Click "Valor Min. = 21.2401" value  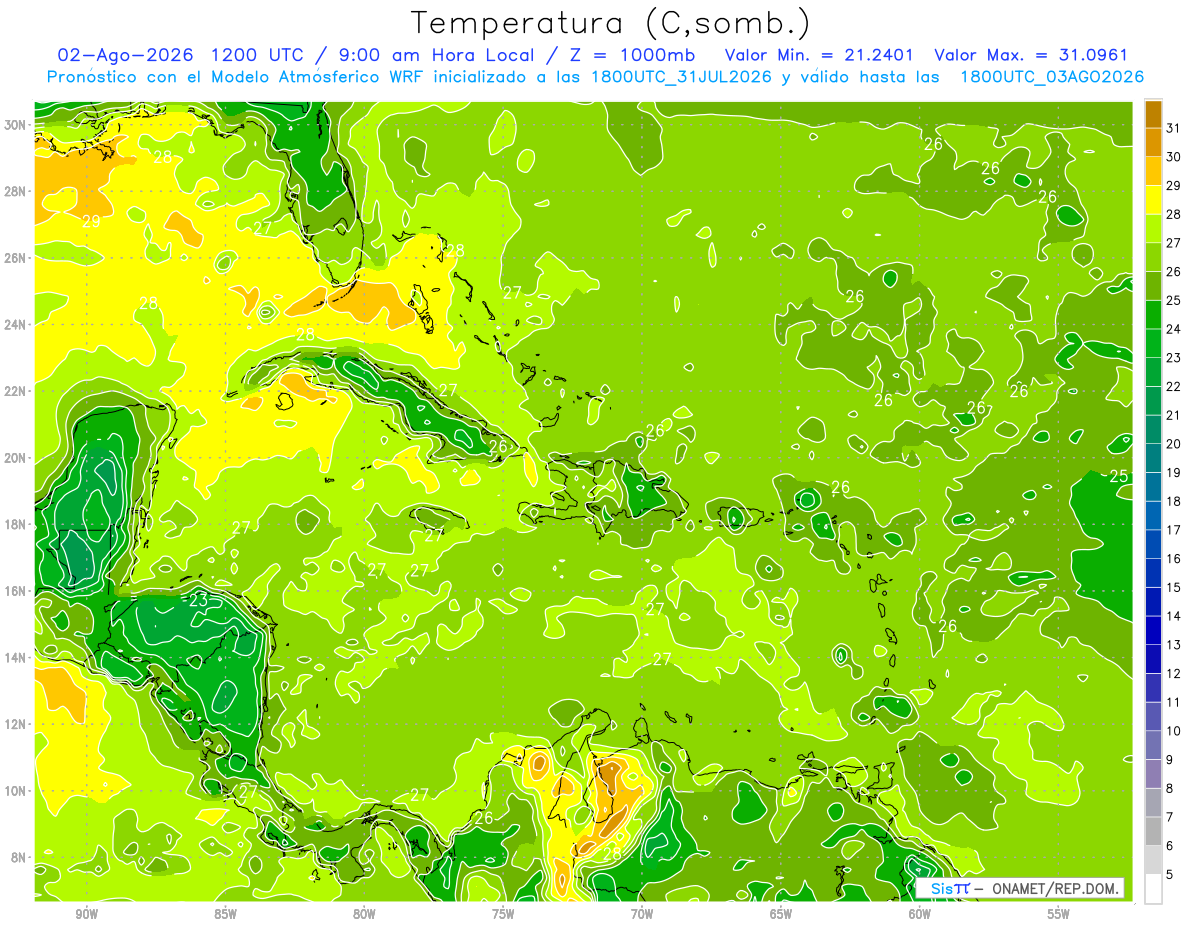pyautogui.click(x=818, y=55)
